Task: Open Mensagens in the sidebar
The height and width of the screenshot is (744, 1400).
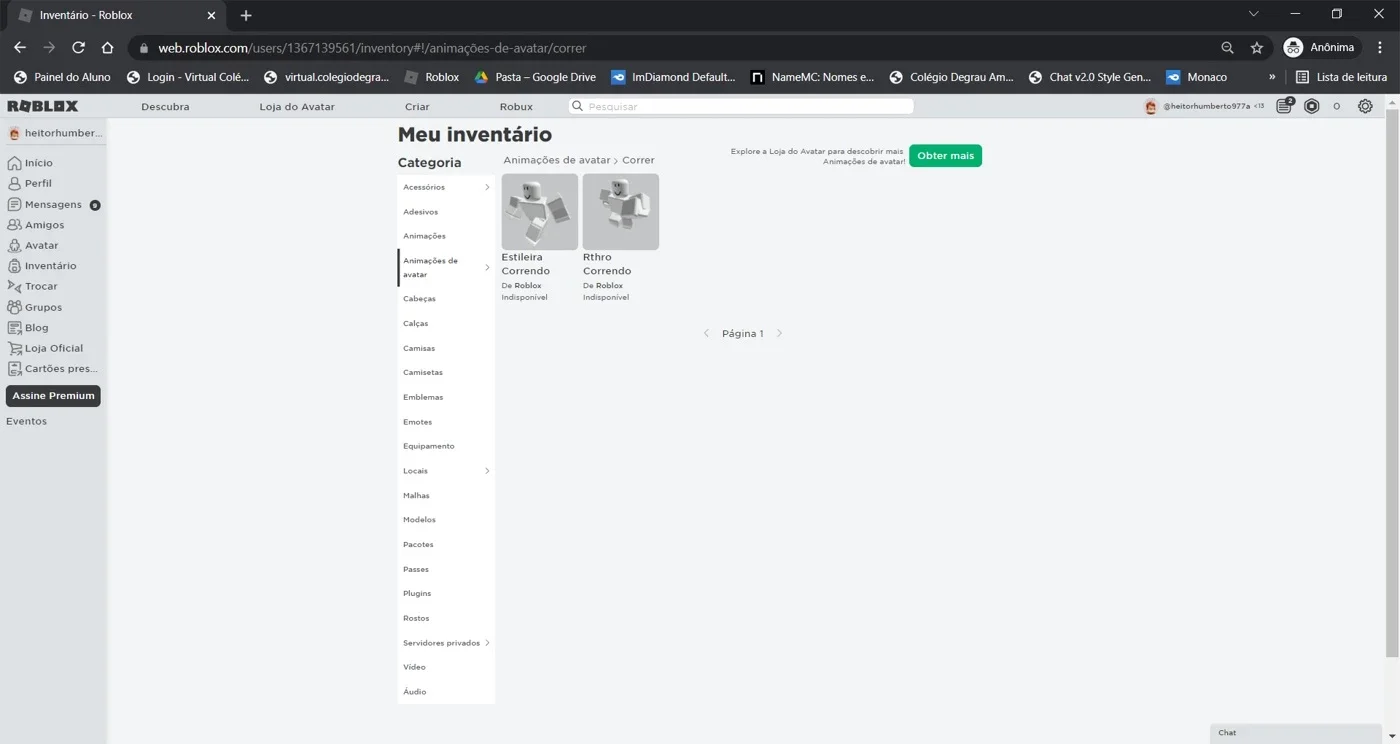Action: point(54,204)
